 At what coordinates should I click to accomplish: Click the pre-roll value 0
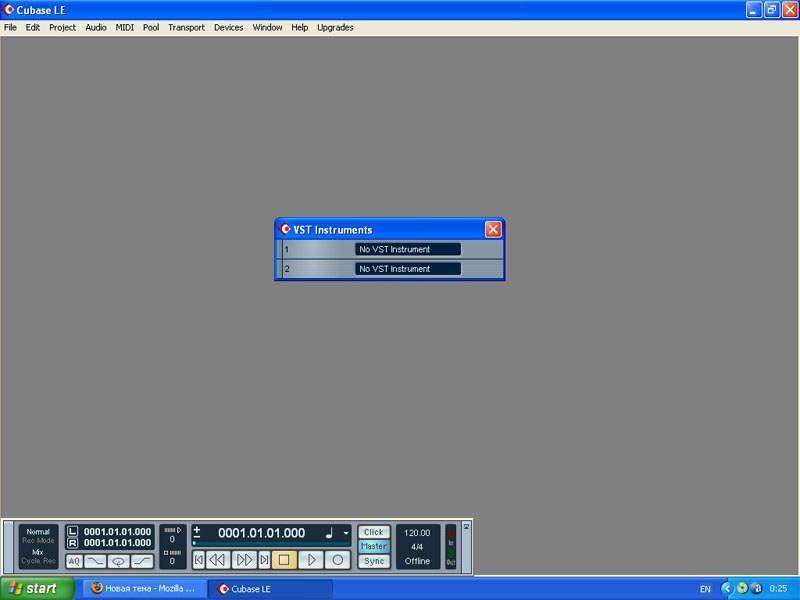[172, 539]
